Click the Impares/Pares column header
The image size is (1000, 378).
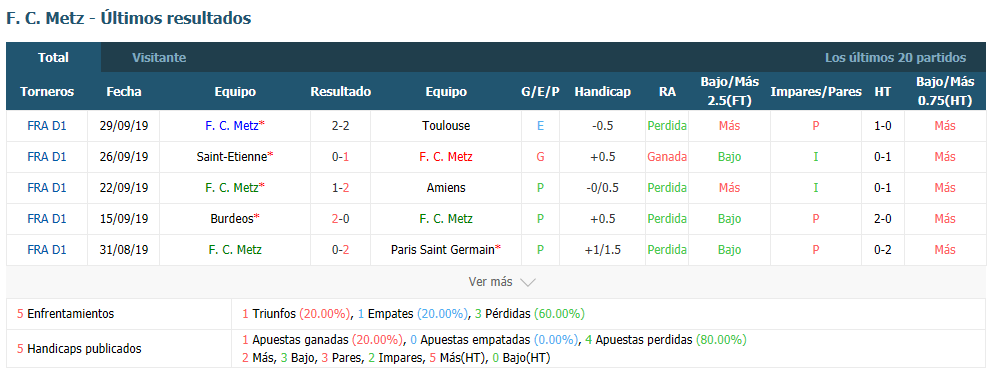(x=816, y=91)
